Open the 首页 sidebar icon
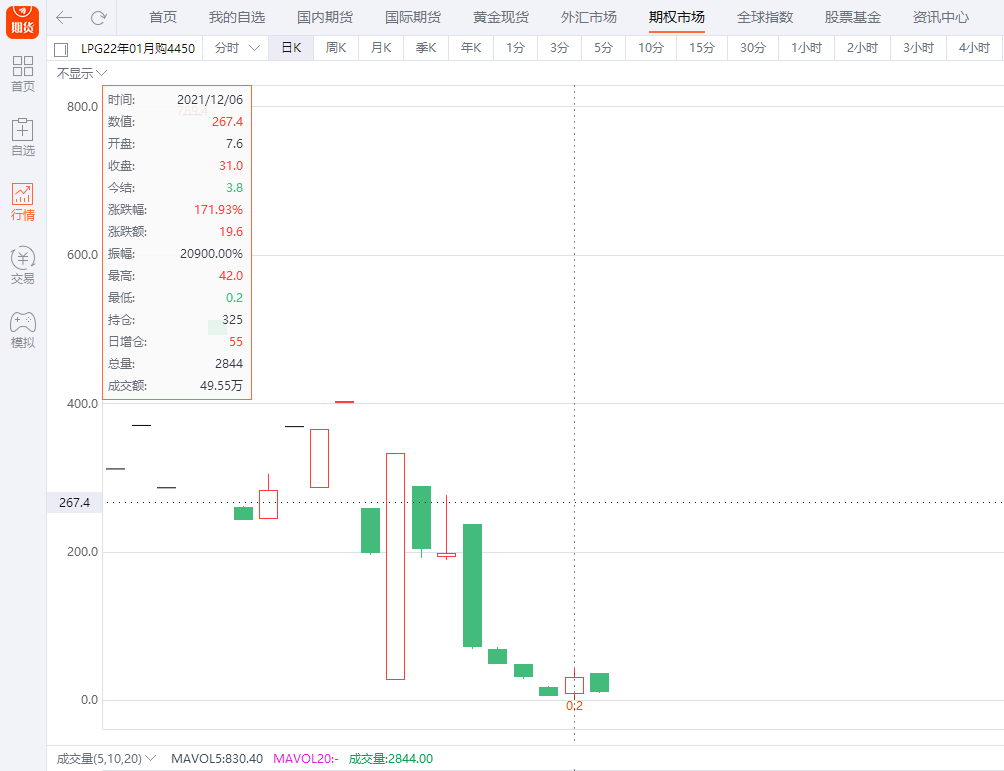 coord(22,74)
